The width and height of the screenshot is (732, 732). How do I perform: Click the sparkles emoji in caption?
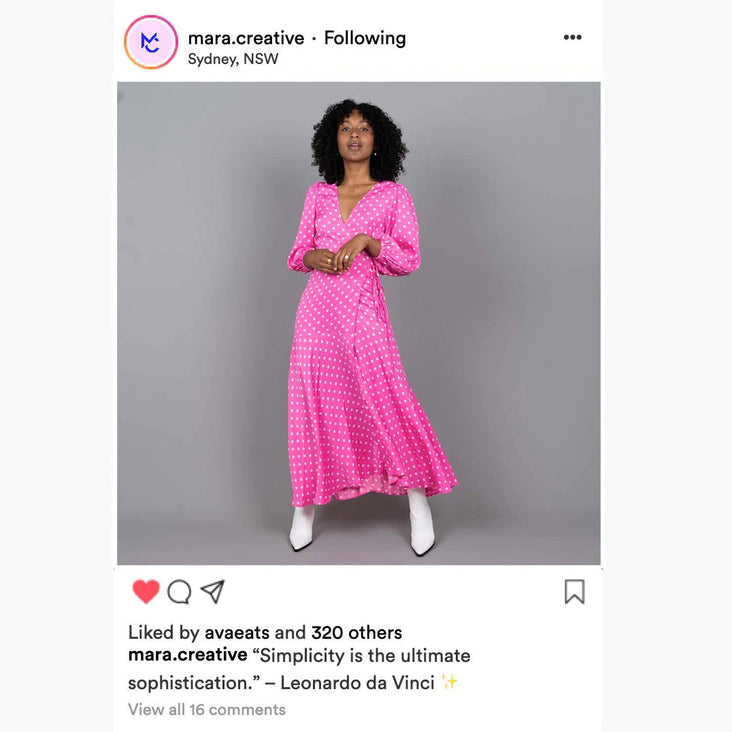click(450, 682)
